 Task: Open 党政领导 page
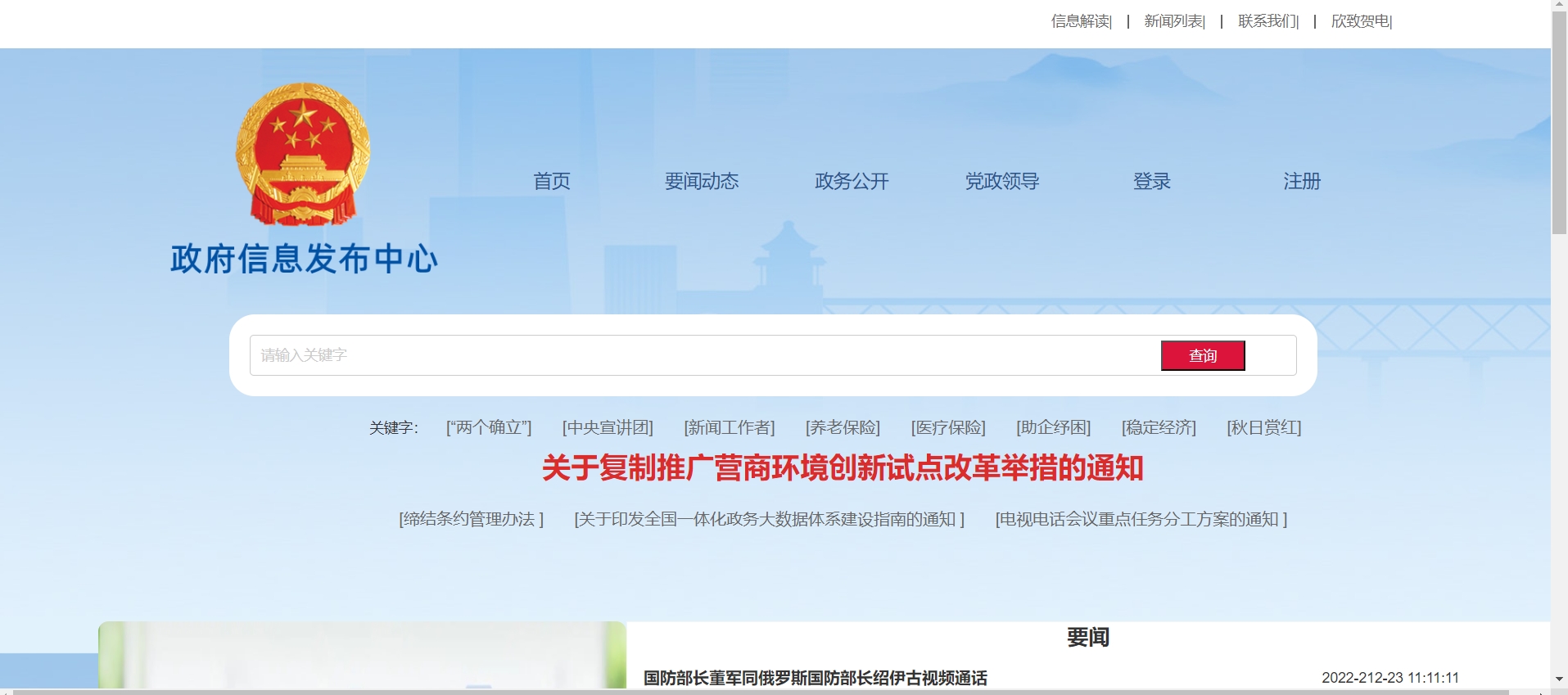1001,181
